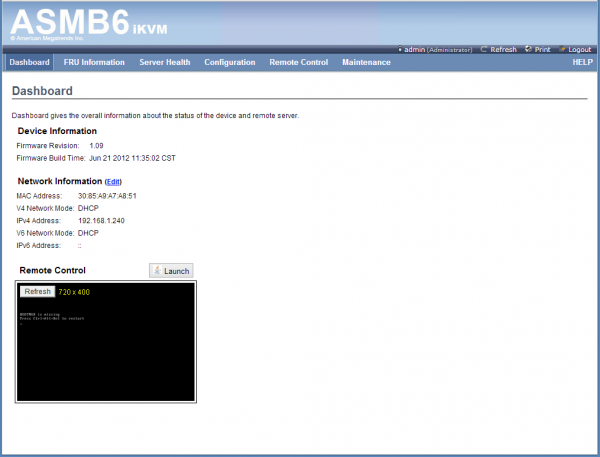
Task: Click the Print text link in header
Action: [x=542, y=49]
